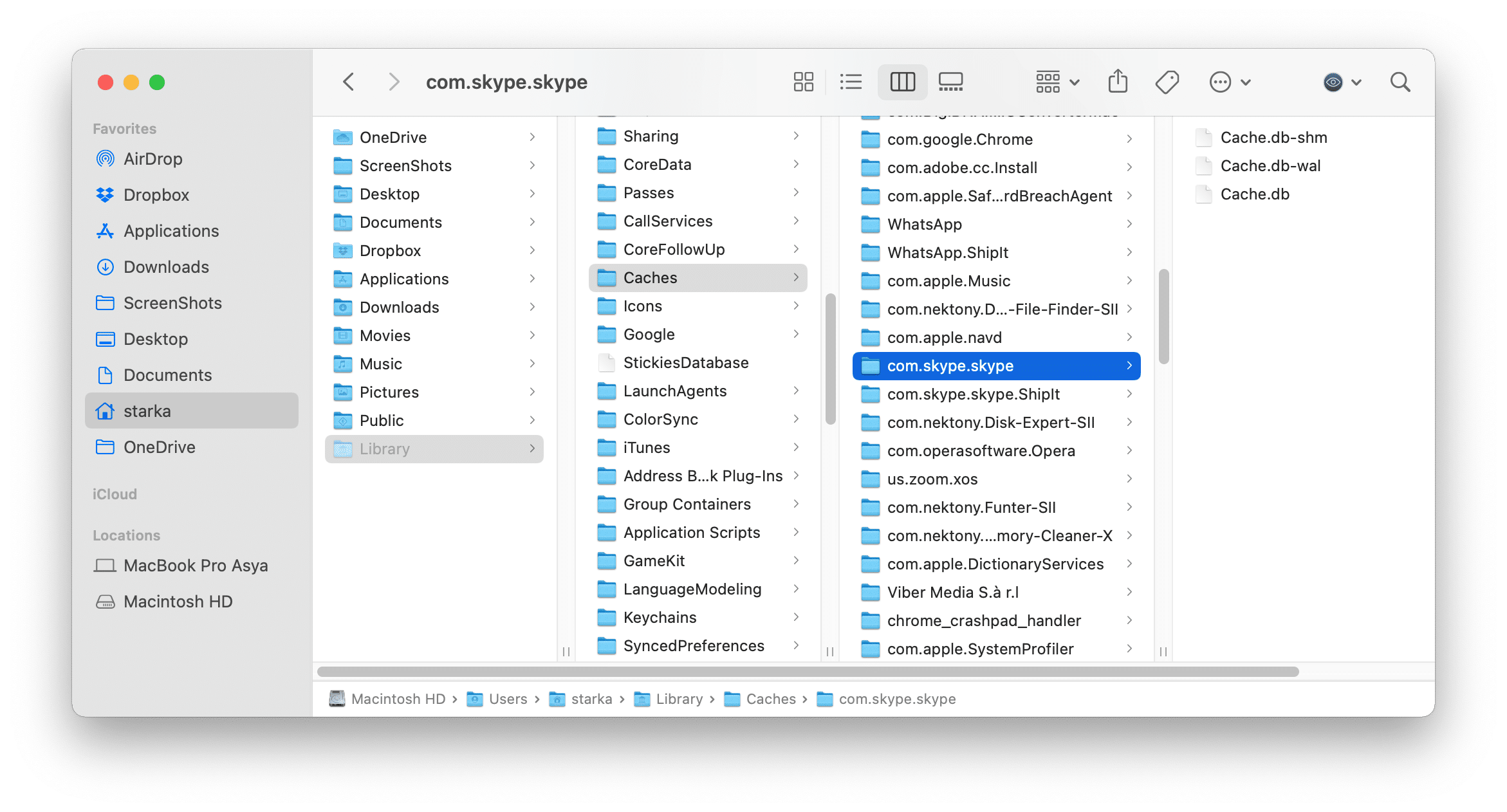Click Macintosh HD in the path bar
Image resolution: width=1507 pixels, height=812 pixels.
[398, 699]
